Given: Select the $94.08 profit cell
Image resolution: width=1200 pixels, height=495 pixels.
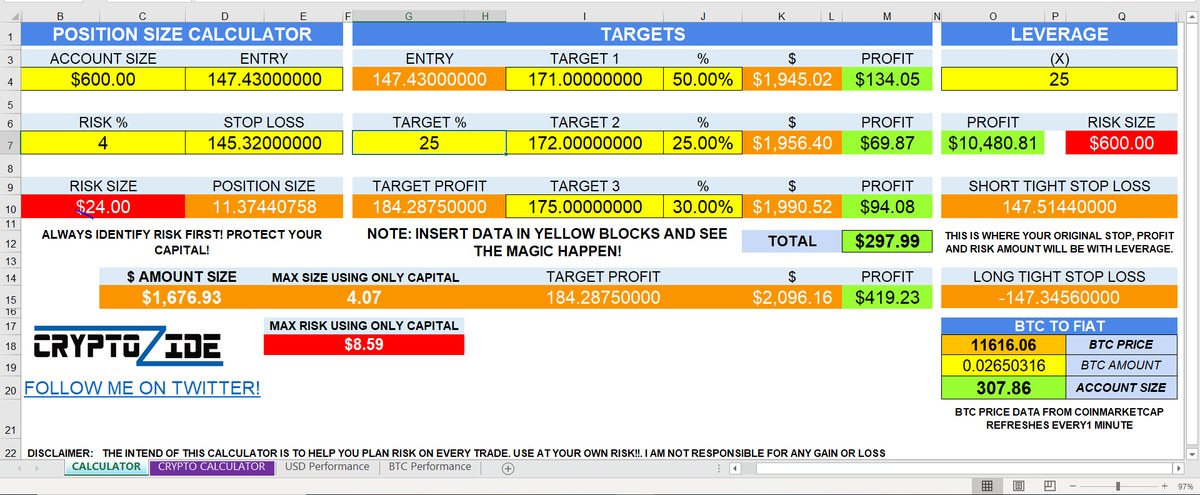Looking at the screenshot, I should tap(886, 207).
